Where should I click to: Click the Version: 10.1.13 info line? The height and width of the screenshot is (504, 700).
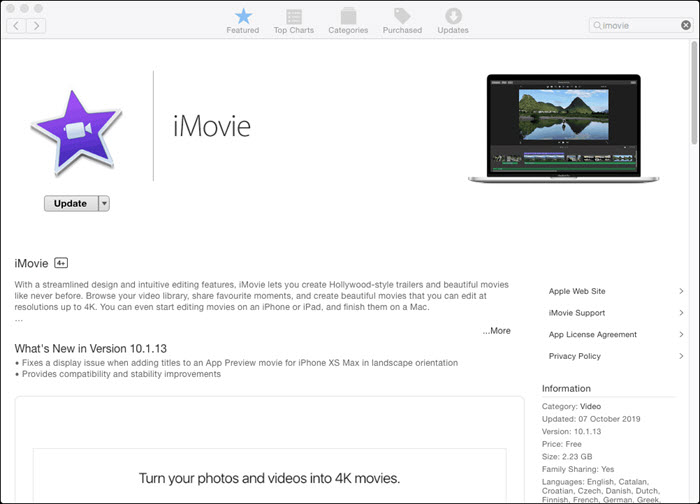(x=571, y=432)
